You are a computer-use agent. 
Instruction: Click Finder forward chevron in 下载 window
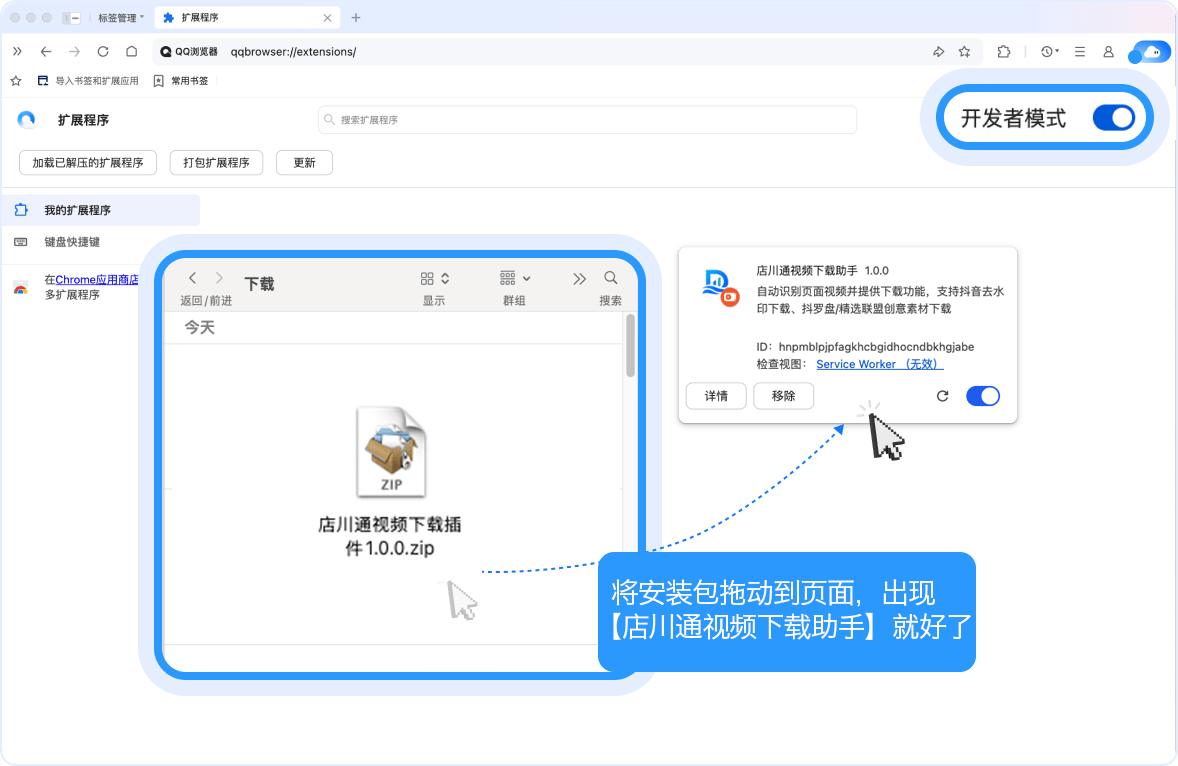[219, 278]
